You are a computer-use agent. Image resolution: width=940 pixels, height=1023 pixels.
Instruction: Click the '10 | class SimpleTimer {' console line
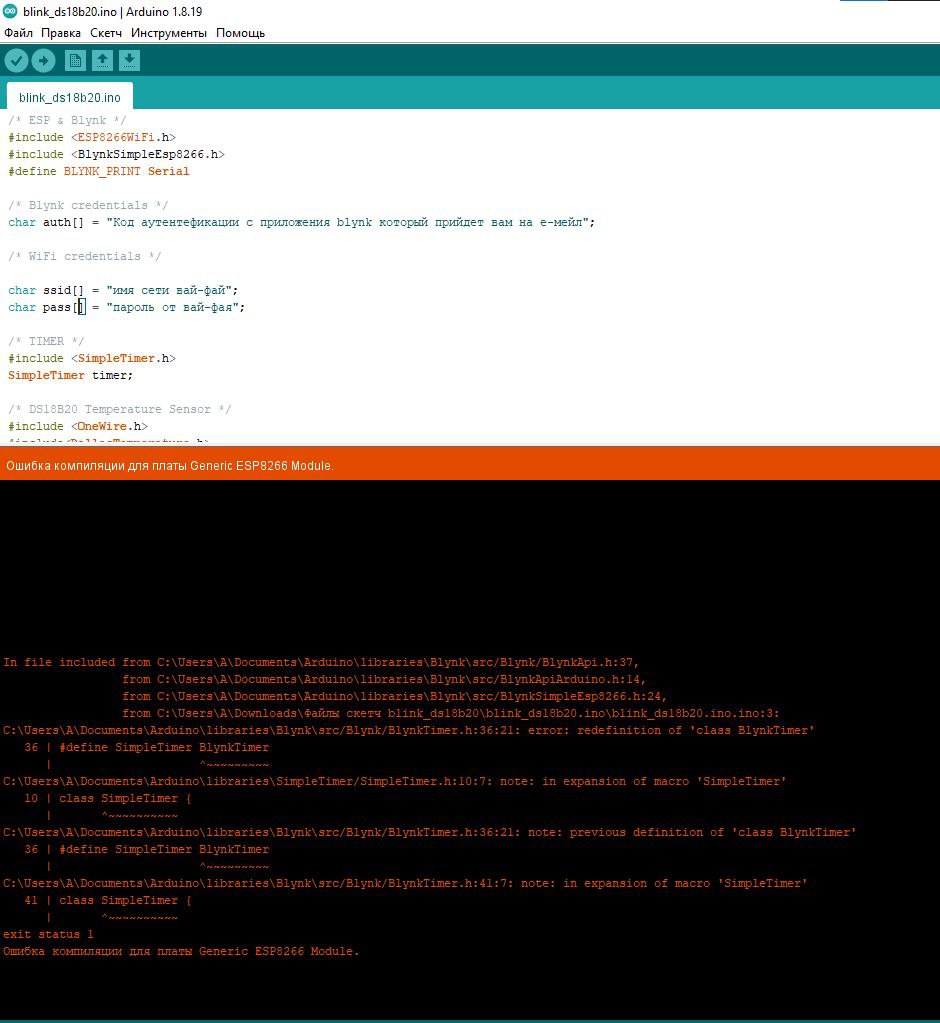pos(108,798)
